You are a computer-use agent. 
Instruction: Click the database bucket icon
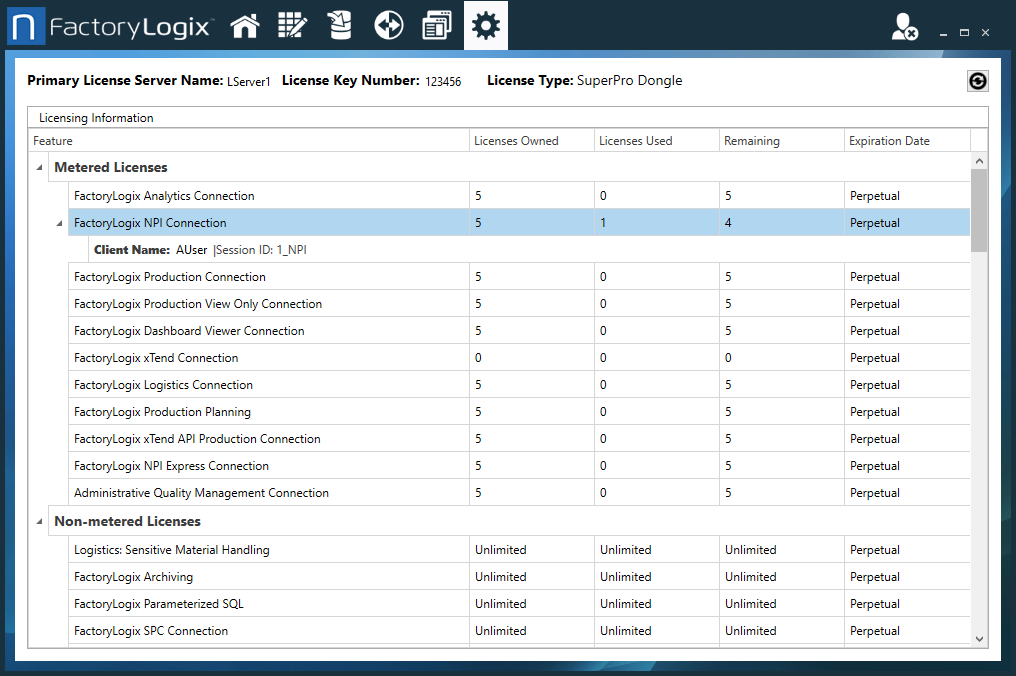click(x=340, y=26)
